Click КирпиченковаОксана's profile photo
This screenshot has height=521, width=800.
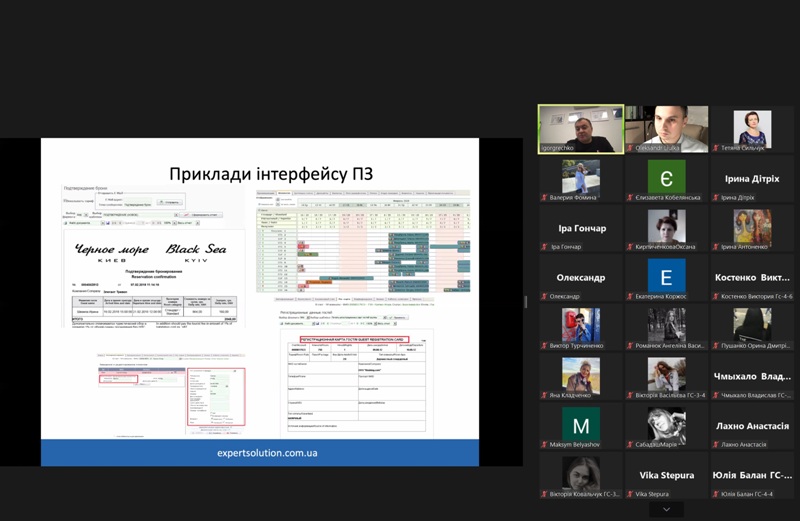tap(666, 226)
